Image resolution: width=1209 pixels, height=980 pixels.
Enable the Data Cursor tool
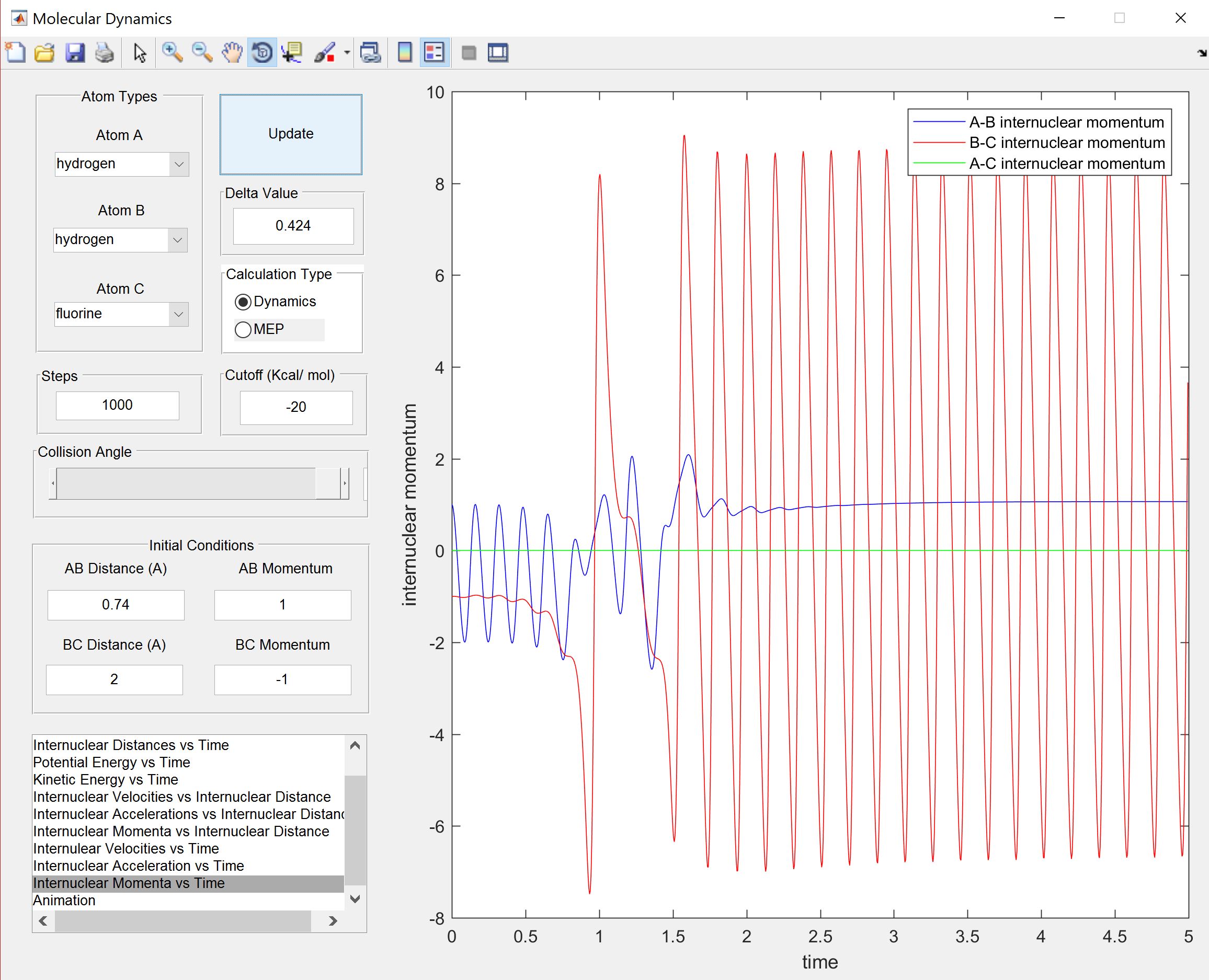tap(292, 53)
